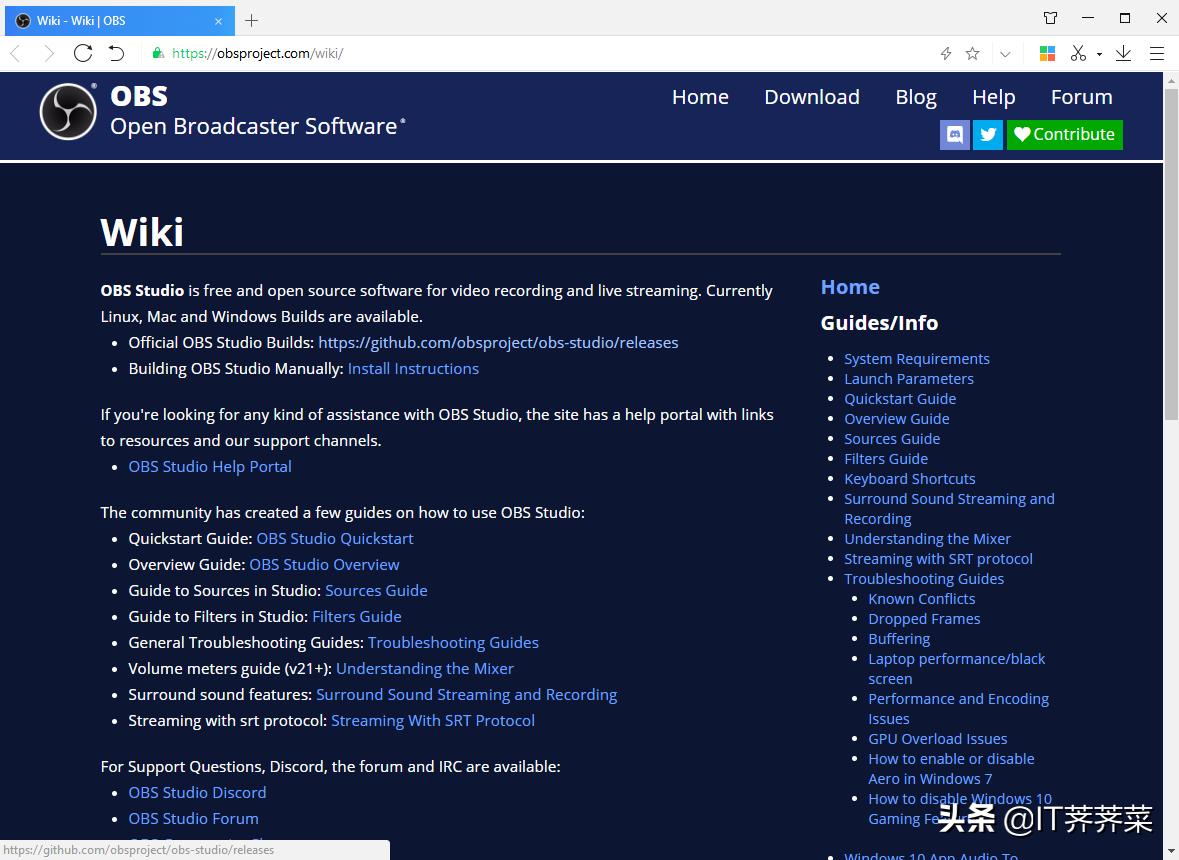Expand the dropdown arrow beside the scissors
Screen dimensions: 1179x860
[1099, 54]
